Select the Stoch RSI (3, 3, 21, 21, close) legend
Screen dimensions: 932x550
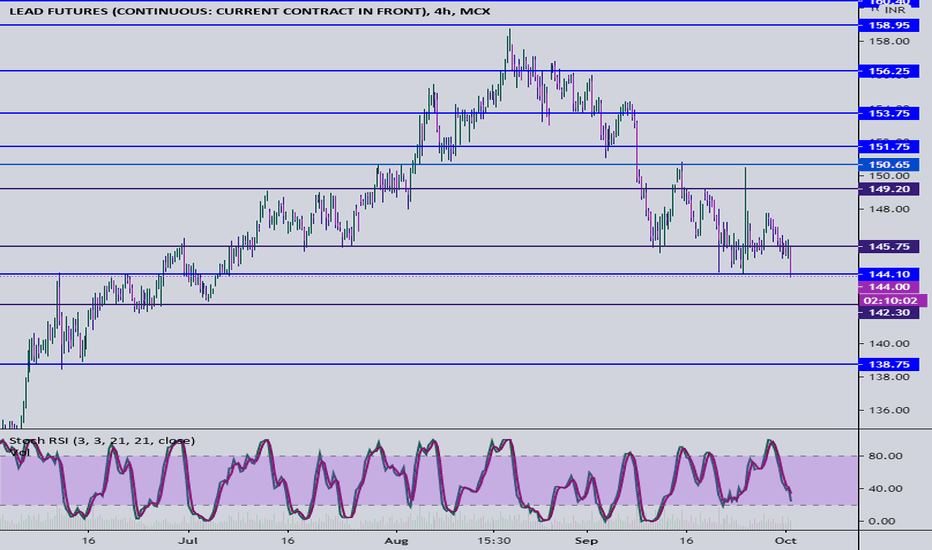[x=102, y=441]
